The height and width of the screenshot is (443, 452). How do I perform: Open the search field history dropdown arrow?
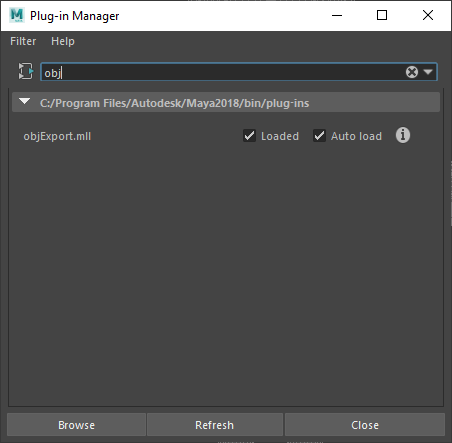tap(428, 72)
